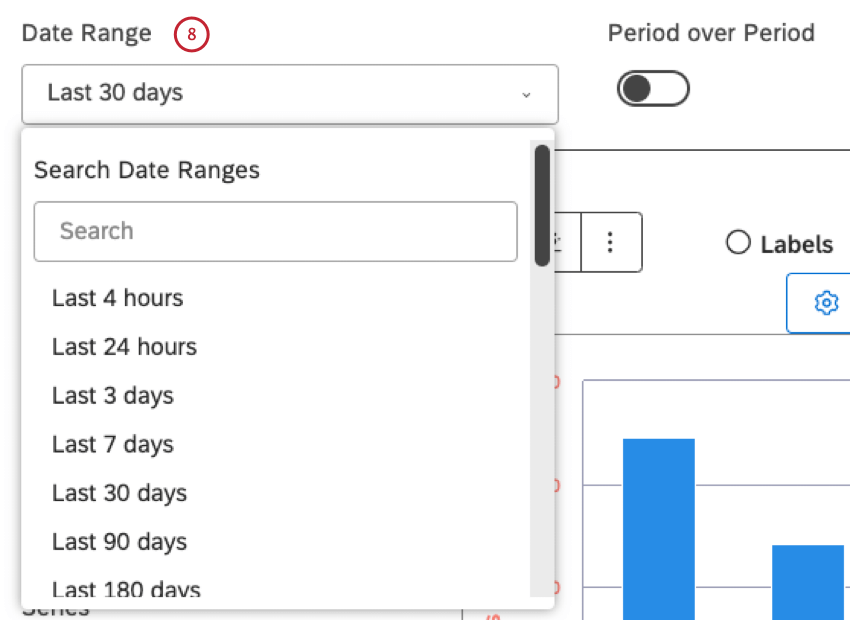The image size is (850, 620).
Task: Enable the Period over Period toggle
Action: (652, 88)
